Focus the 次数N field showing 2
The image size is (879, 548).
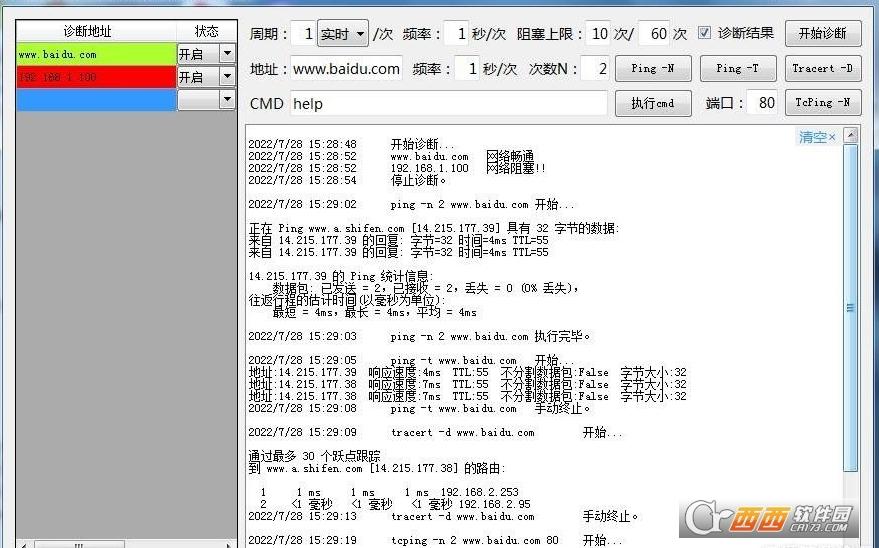[x=595, y=68]
